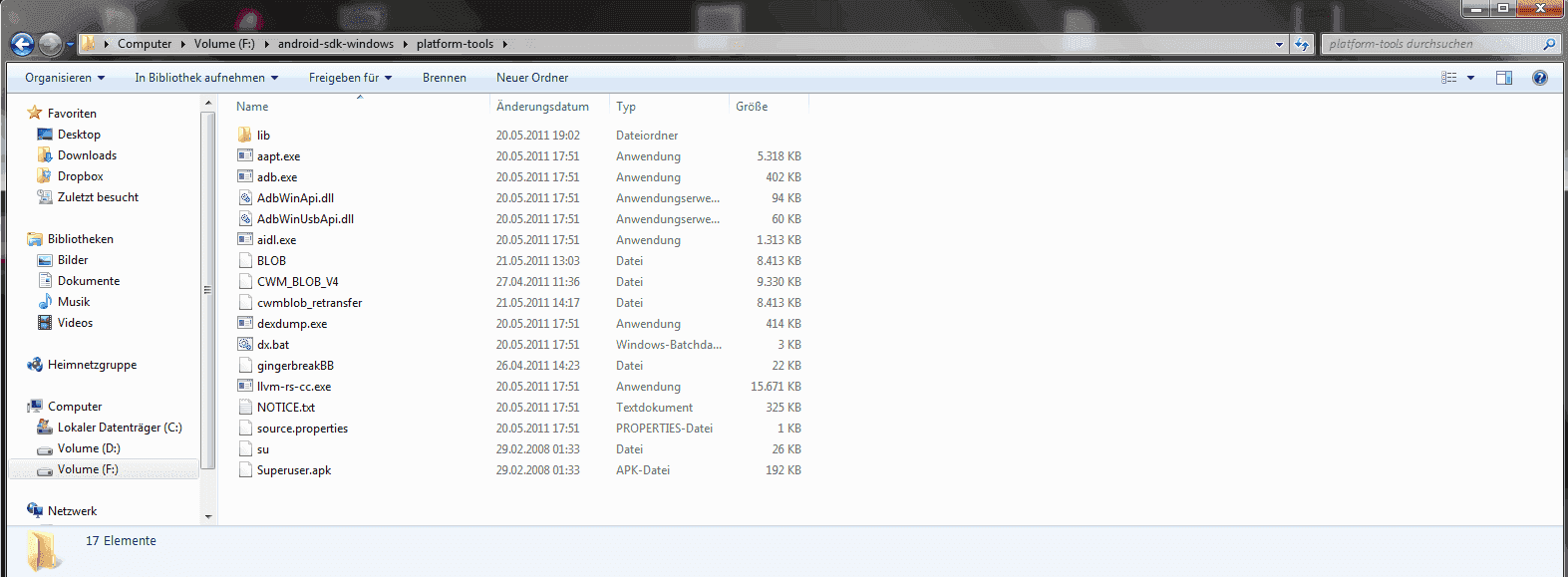Click the Musik note icon

coord(45,301)
